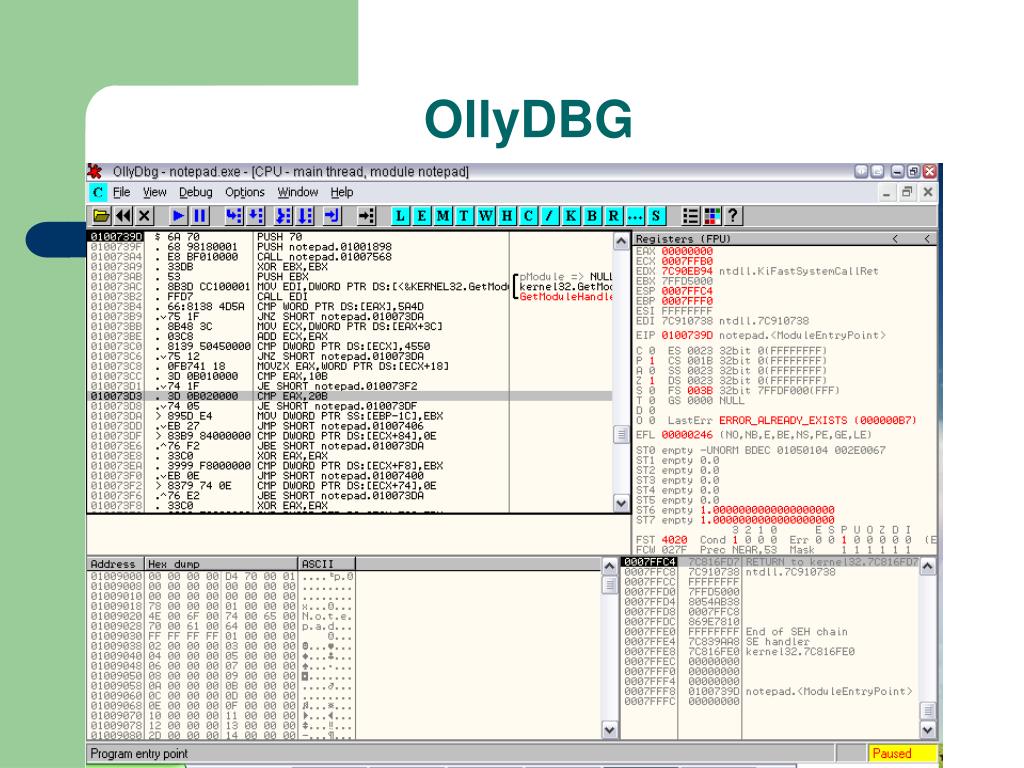Screen dimensions: 1024x768
Task: Click stack pane scroll down arrow
Action: coord(927,729)
